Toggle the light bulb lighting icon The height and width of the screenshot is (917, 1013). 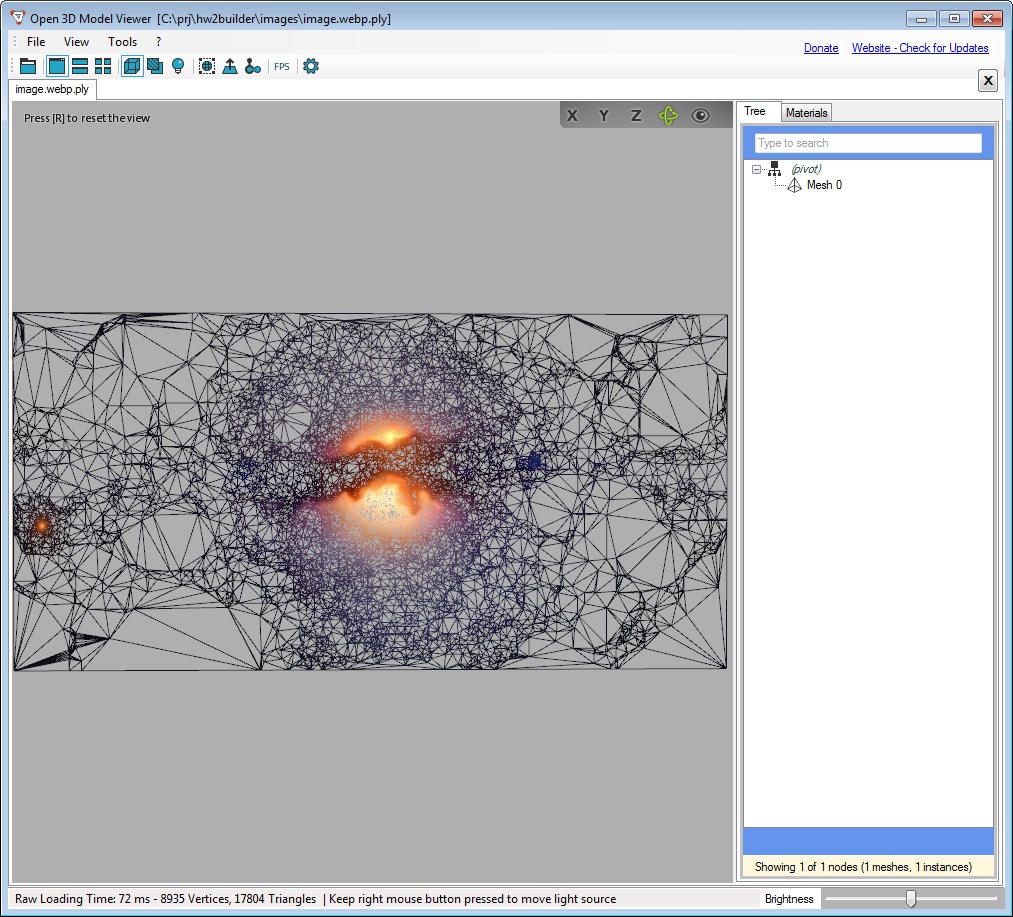178,66
